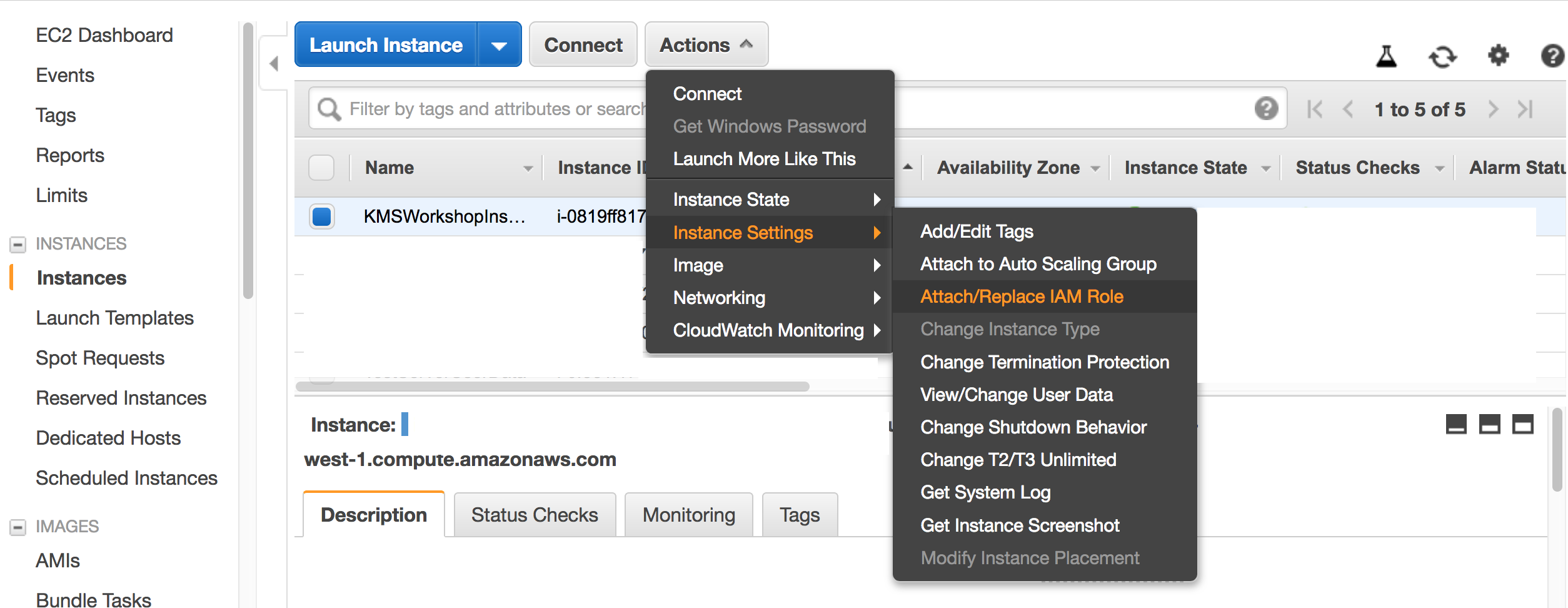Open the Tags tab in details pane

click(800, 515)
